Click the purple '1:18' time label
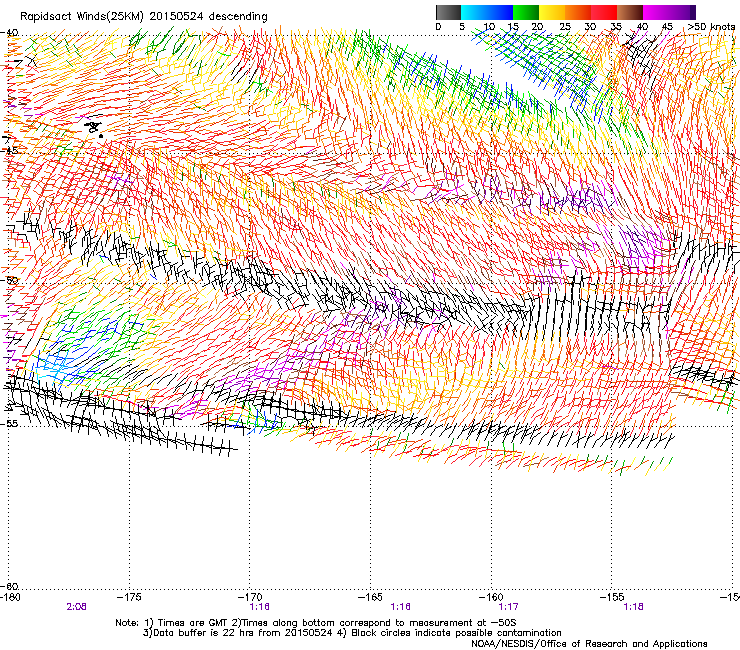 [633, 607]
